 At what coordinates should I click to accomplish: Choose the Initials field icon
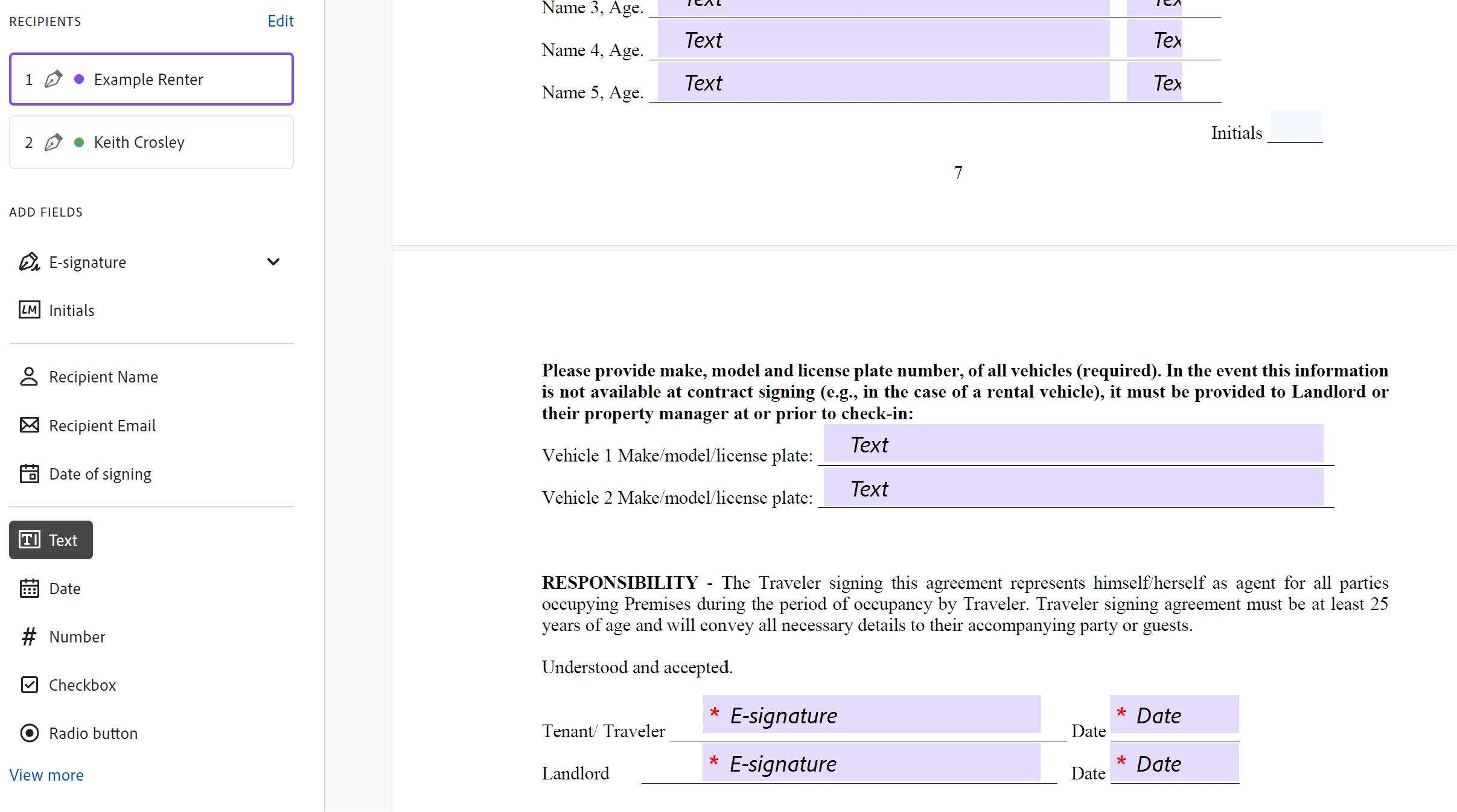[29, 310]
